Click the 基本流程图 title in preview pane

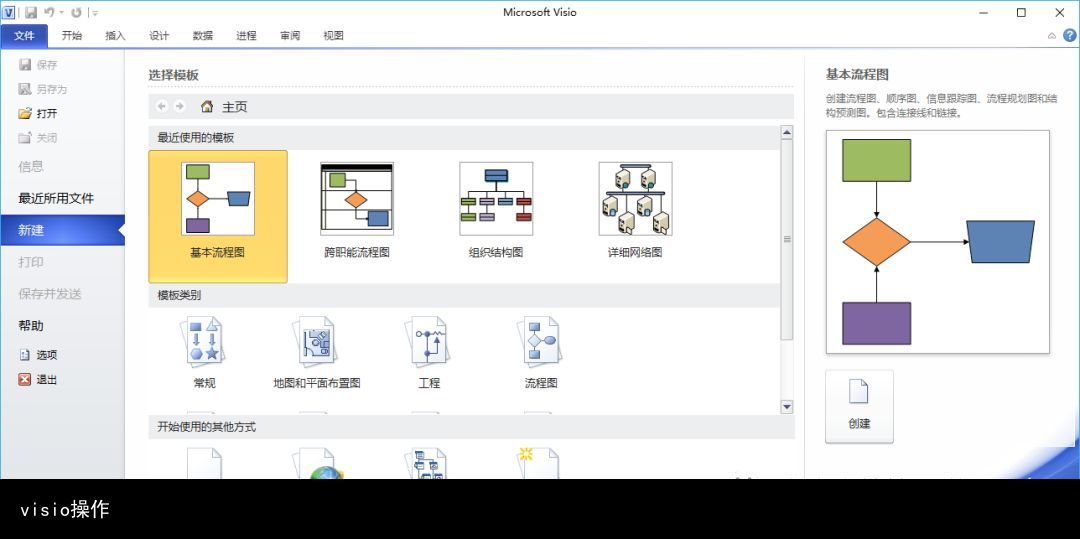pyautogui.click(x=858, y=74)
